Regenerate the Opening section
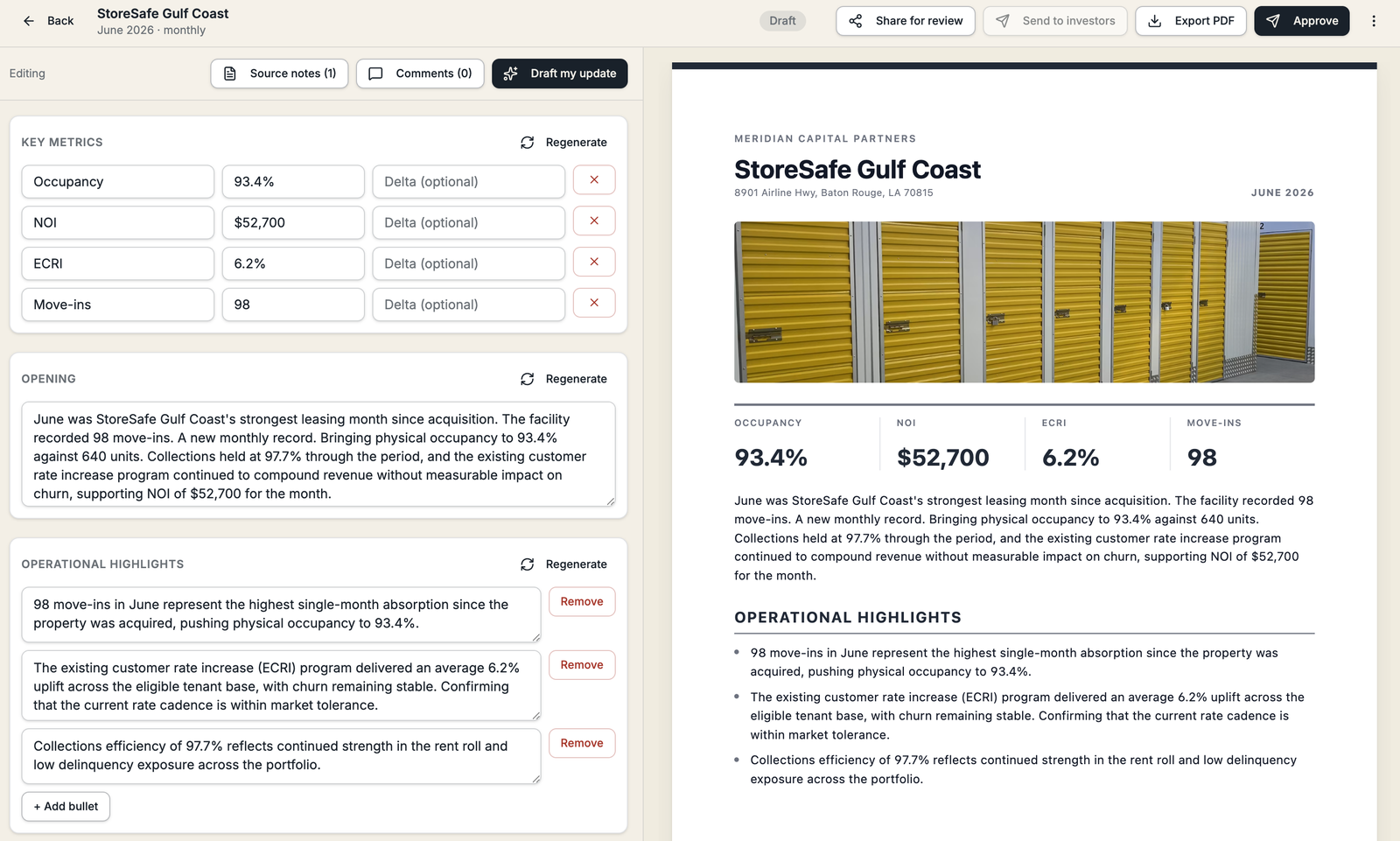 (x=563, y=379)
